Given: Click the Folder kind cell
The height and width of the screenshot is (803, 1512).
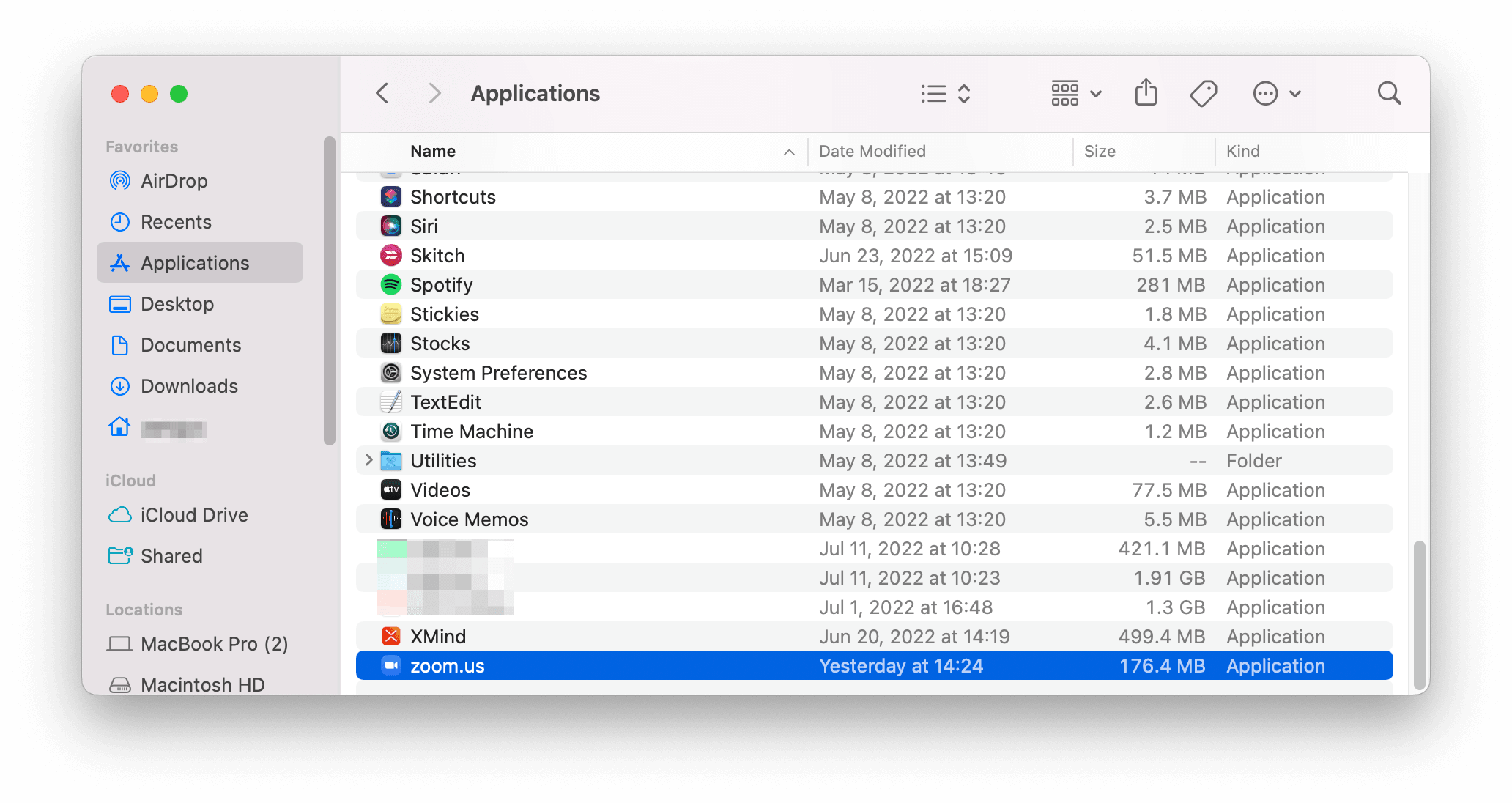Looking at the screenshot, I should point(1253,460).
